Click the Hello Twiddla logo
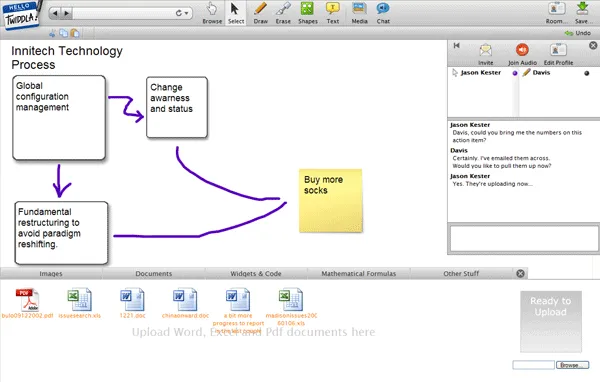 21,15
